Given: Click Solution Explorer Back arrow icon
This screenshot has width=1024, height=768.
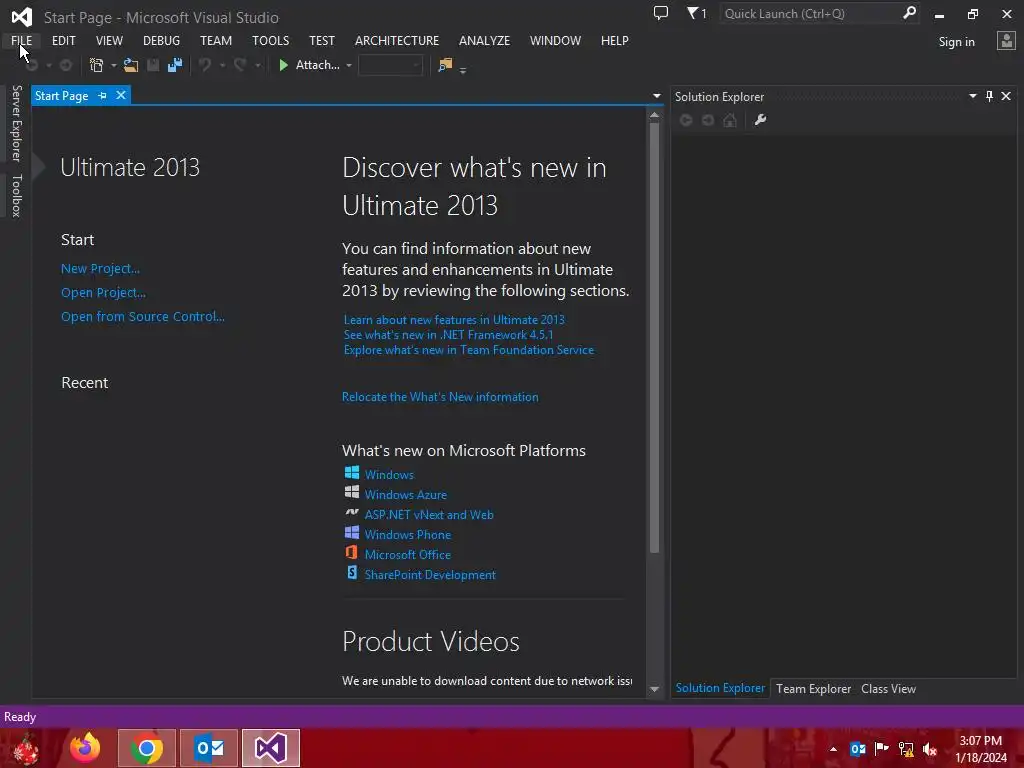Looking at the screenshot, I should coord(686,120).
